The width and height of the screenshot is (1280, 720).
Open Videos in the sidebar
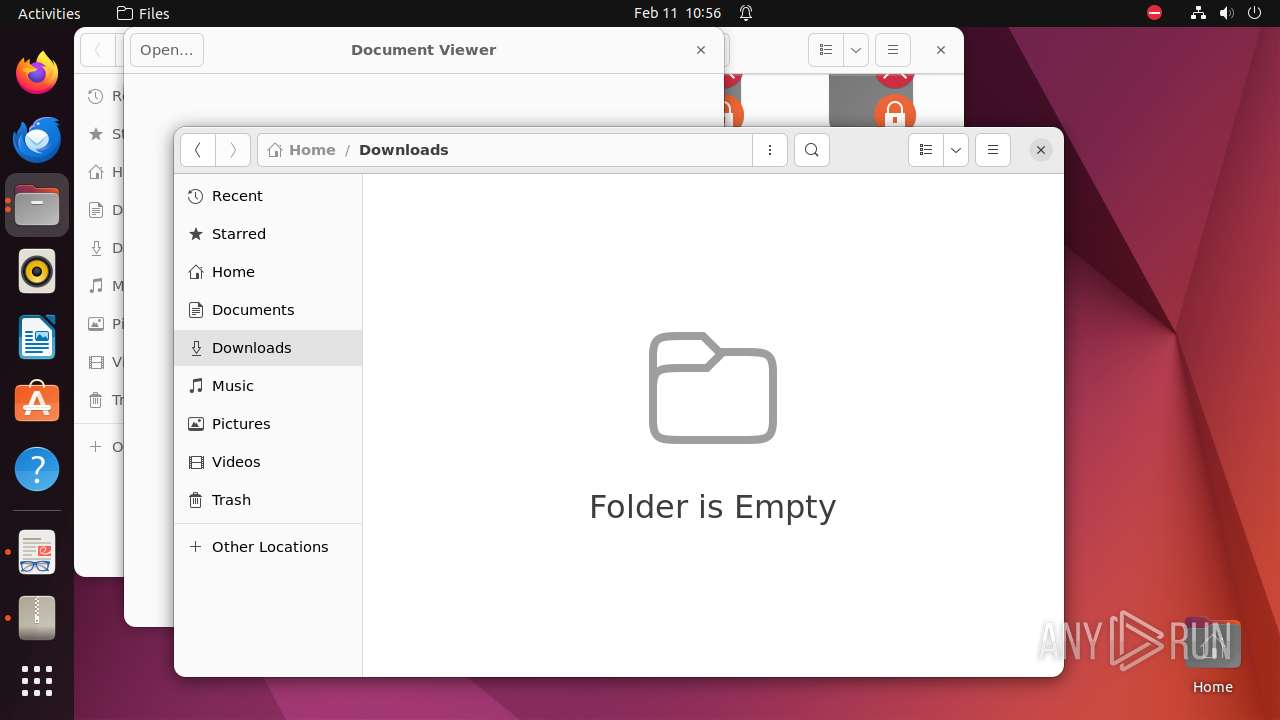click(268, 462)
